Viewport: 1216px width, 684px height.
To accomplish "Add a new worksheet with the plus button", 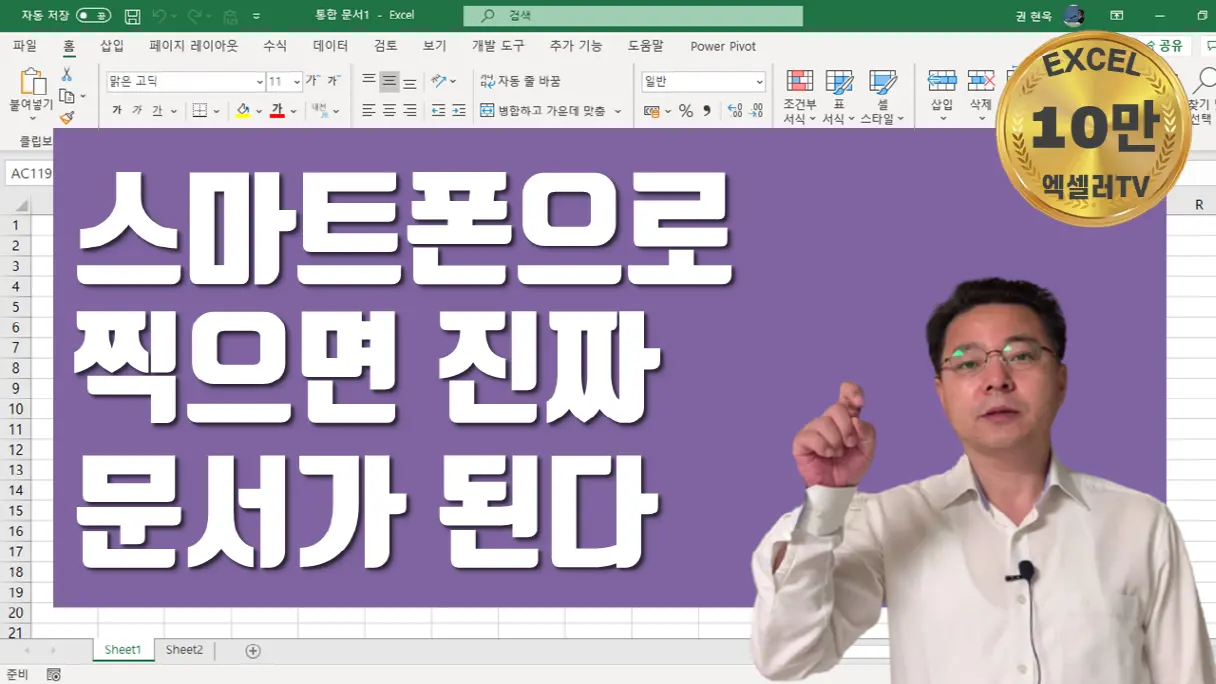I will 252,650.
